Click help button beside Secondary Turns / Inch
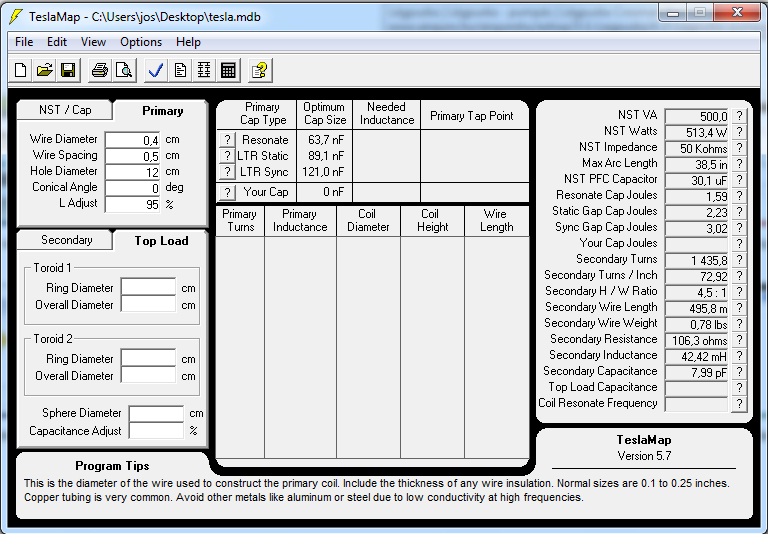The width and height of the screenshot is (768, 550). [739, 276]
